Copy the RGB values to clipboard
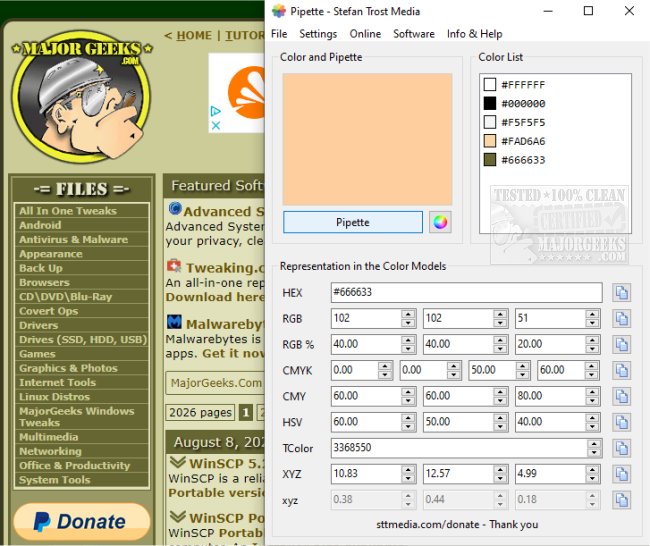 621,319
